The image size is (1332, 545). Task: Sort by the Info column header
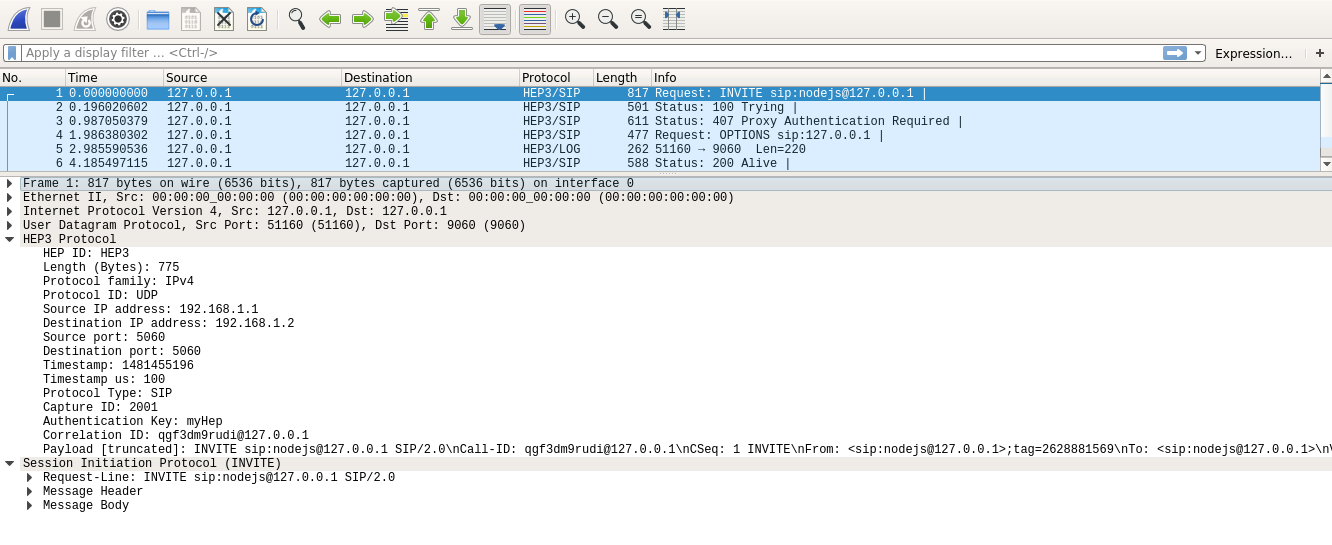985,77
